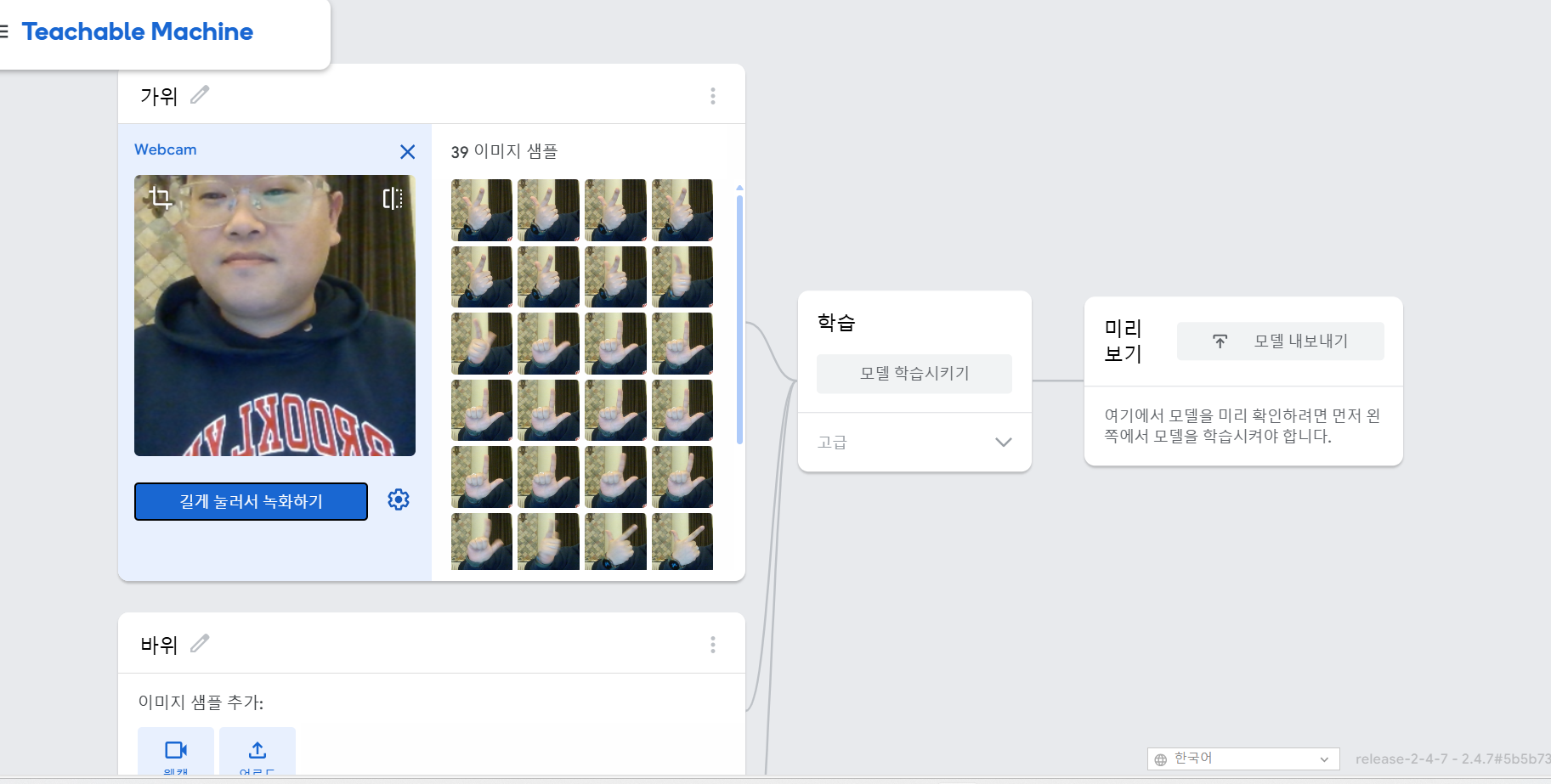The image size is (1551, 784).
Task: Select the crop tool on webcam preview
Action: [160, 198]
